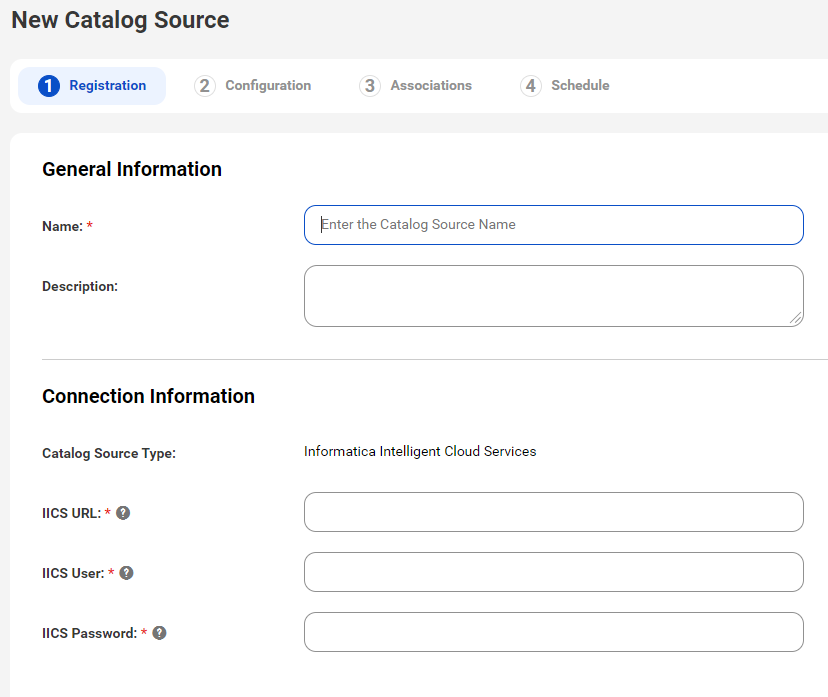
Task: Select the IICS User input field
Action: click(x=553, y=572)
